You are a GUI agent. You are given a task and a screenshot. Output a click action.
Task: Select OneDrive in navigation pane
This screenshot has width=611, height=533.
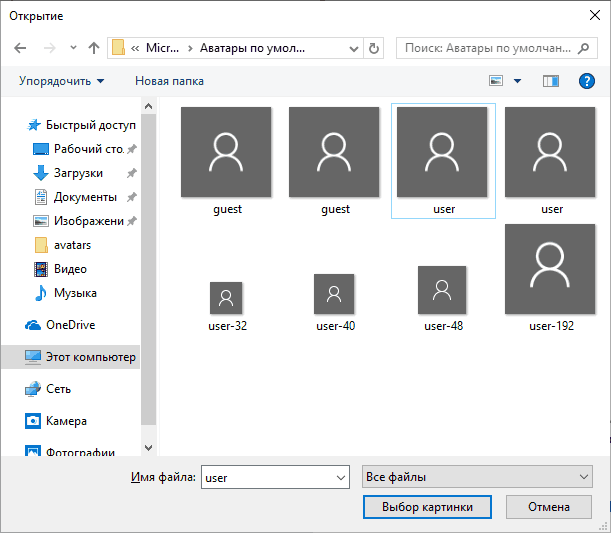(60, 325)
